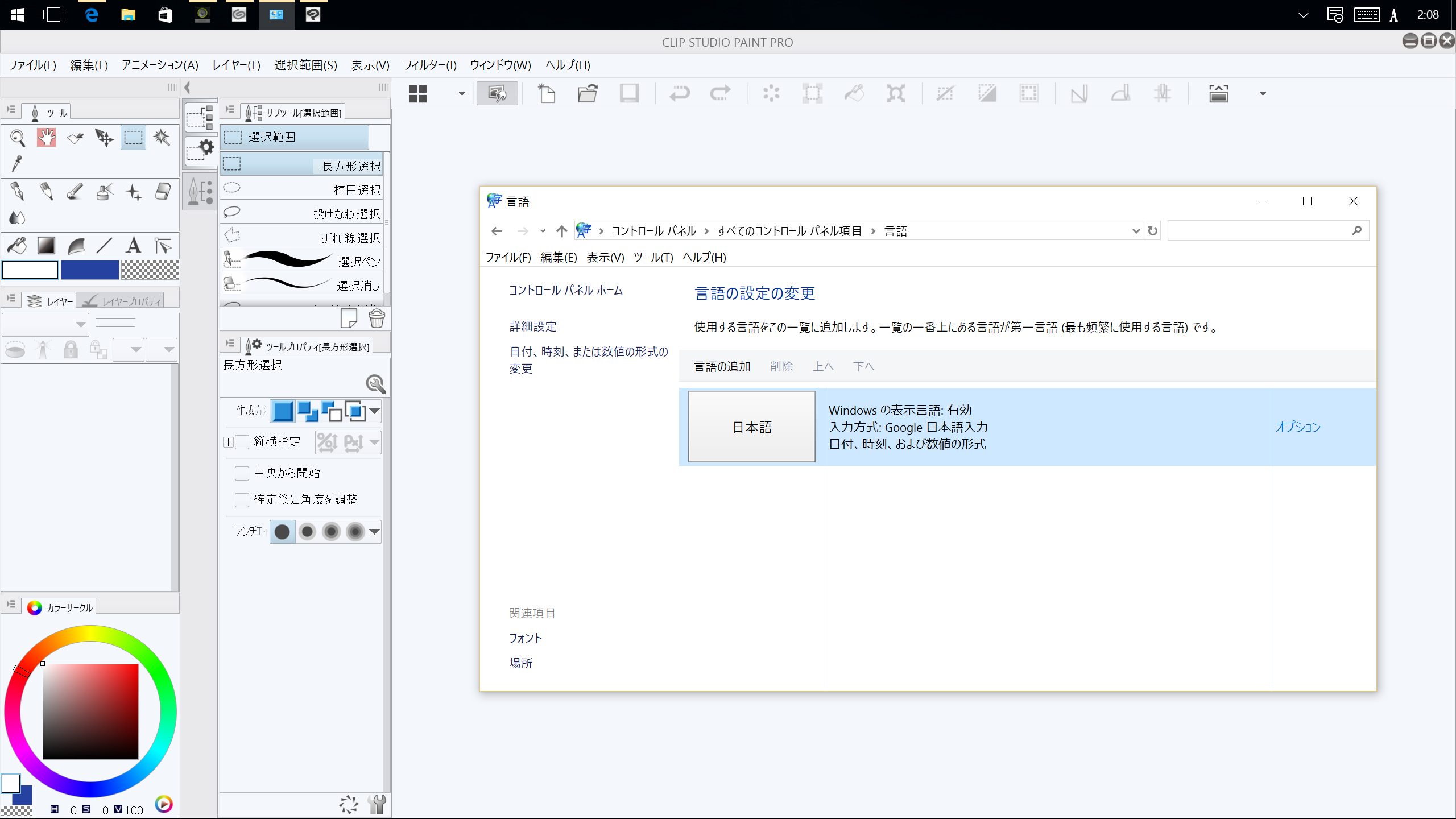Viewport: 1456px width, 819px height.
Task: Select the auto select magic wand tool
Action: (x=162, y=137)
